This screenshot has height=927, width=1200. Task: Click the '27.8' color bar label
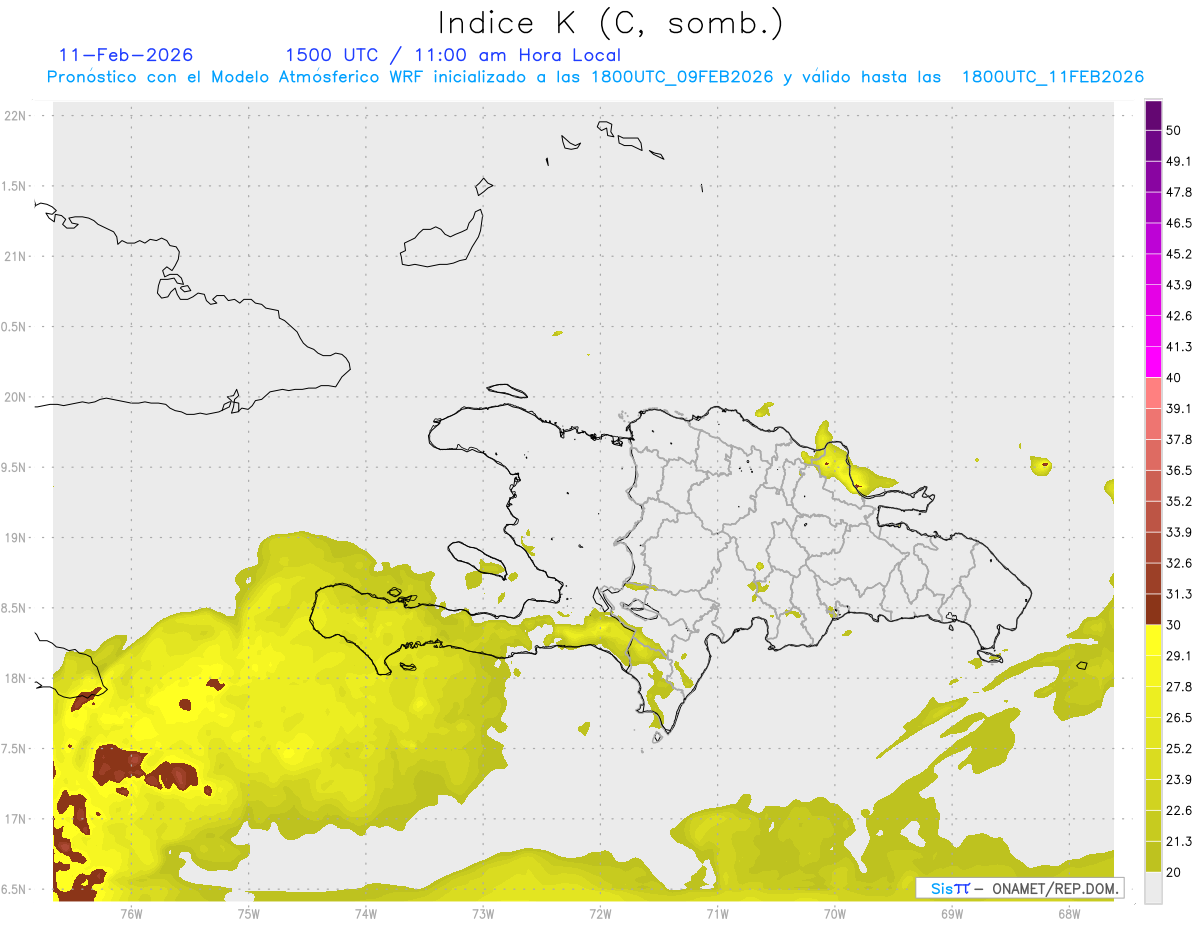click(x=1180, y=687)
